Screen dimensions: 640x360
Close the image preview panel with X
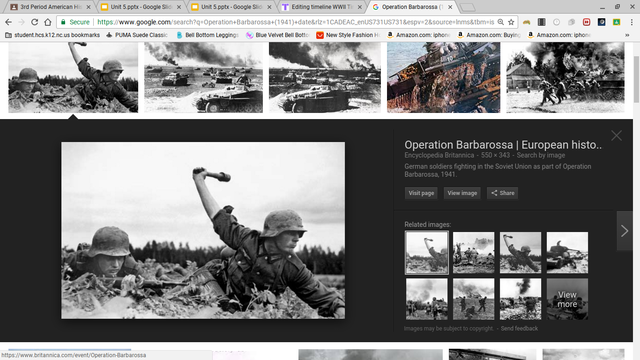click(616, 136)
